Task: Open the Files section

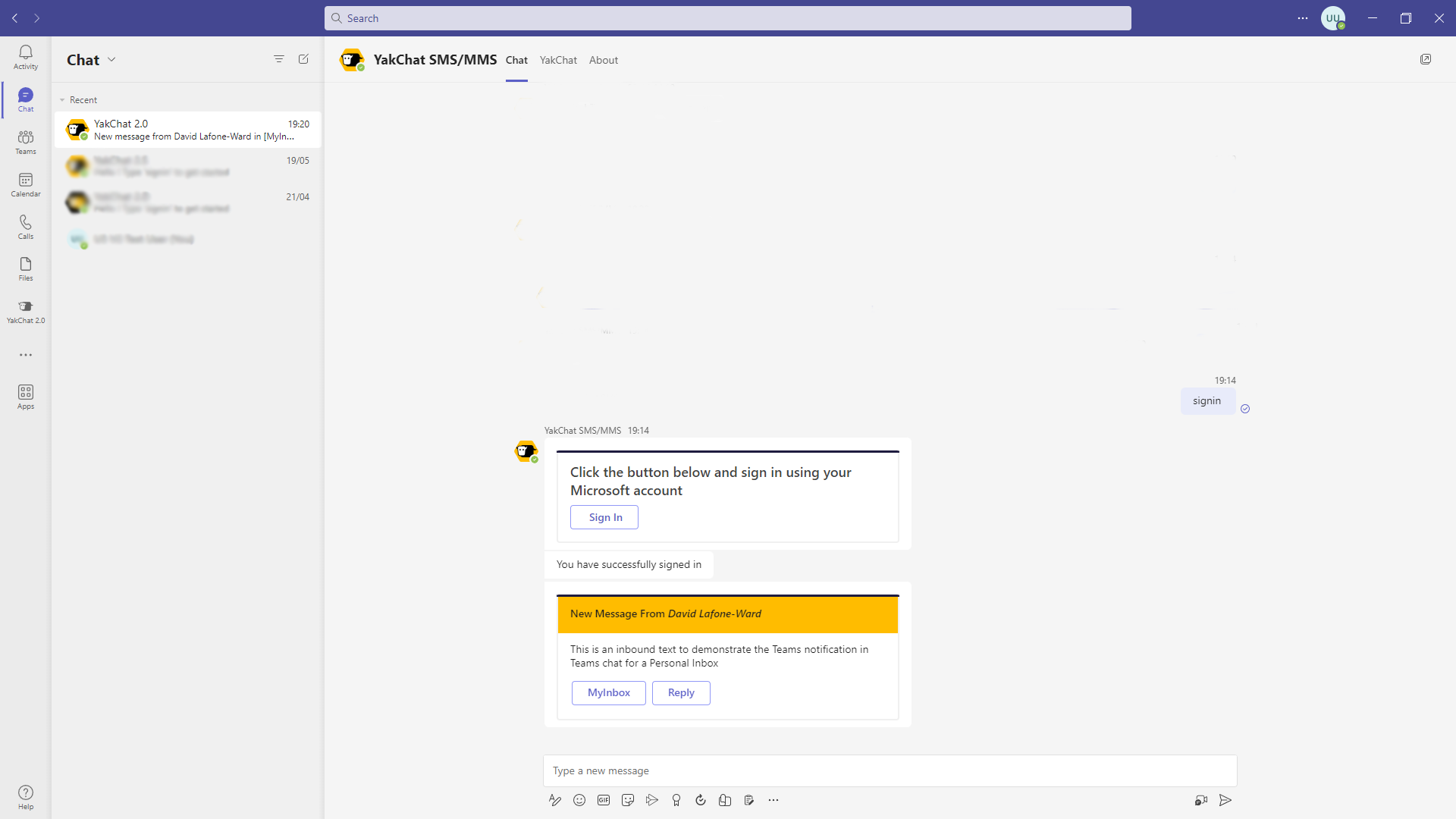Action: pyautogui.click(x=26, y=268)
